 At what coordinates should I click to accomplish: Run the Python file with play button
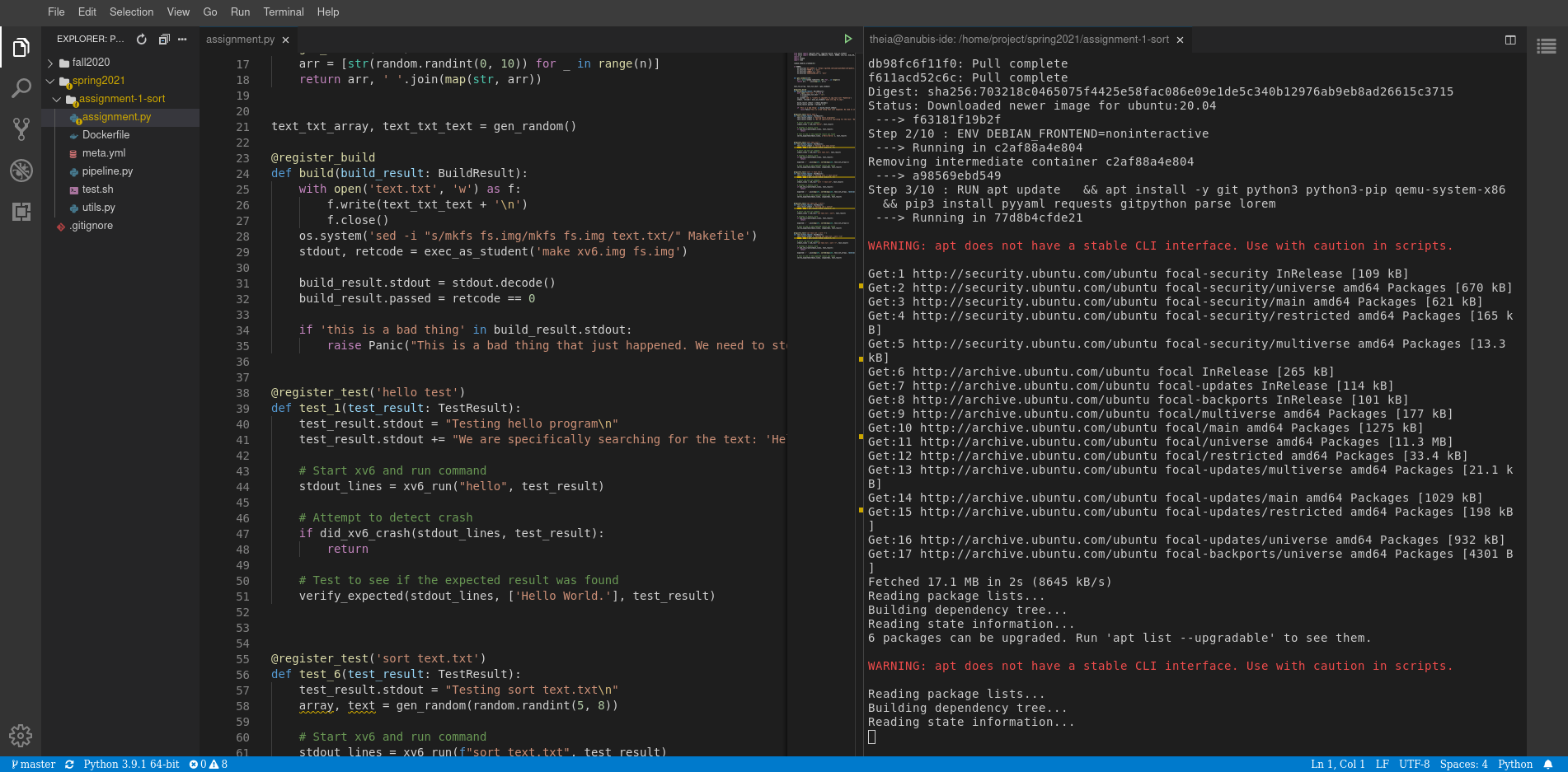pos(847,40)
